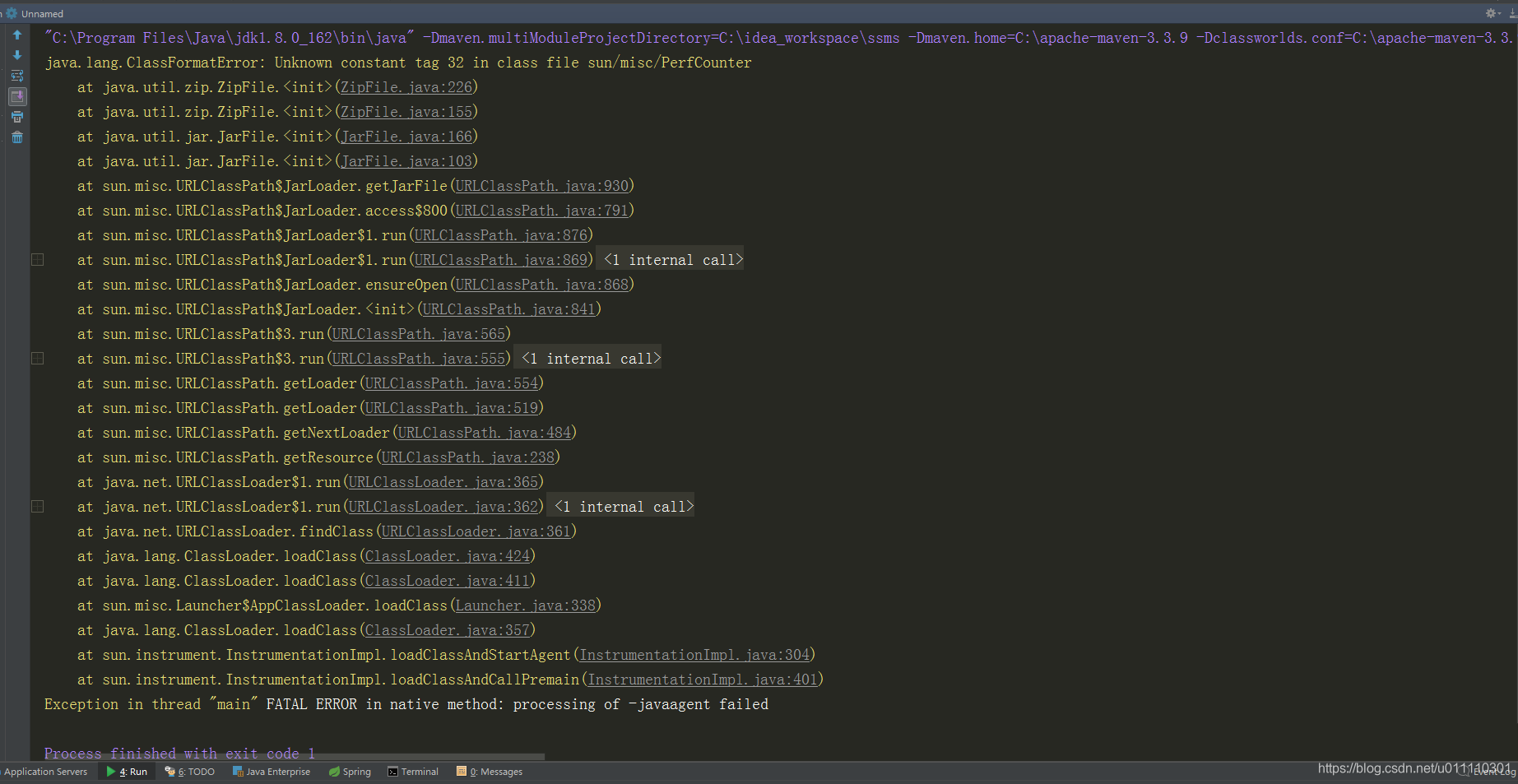This screenshot has height=784, width=1518.
Task: Enable soft-wrap in the run console
Action: (x=17, y=75)
